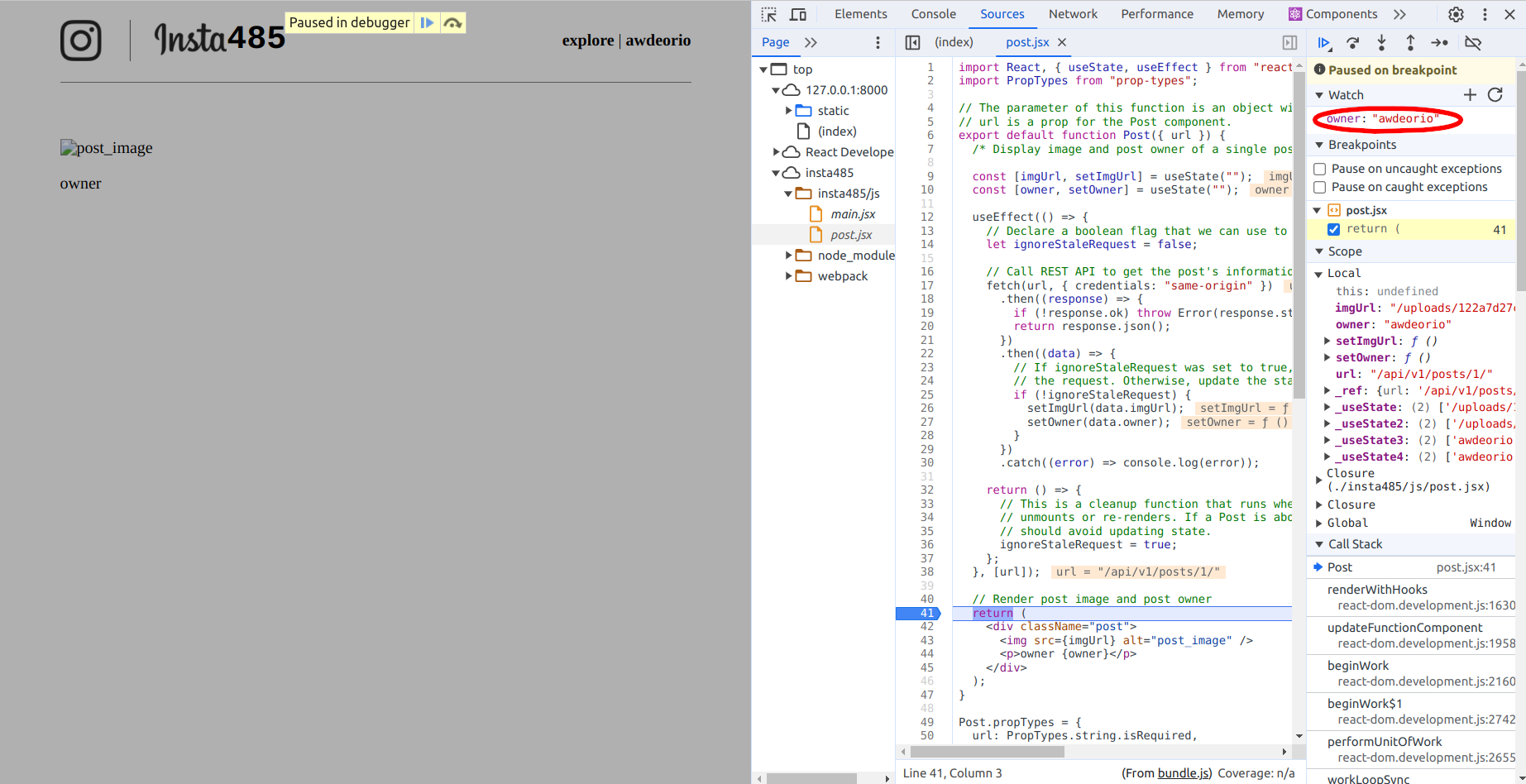Open (index) file in navigator
The height and width of the screenshot is (784, 1526).
[x=837, y=131]
